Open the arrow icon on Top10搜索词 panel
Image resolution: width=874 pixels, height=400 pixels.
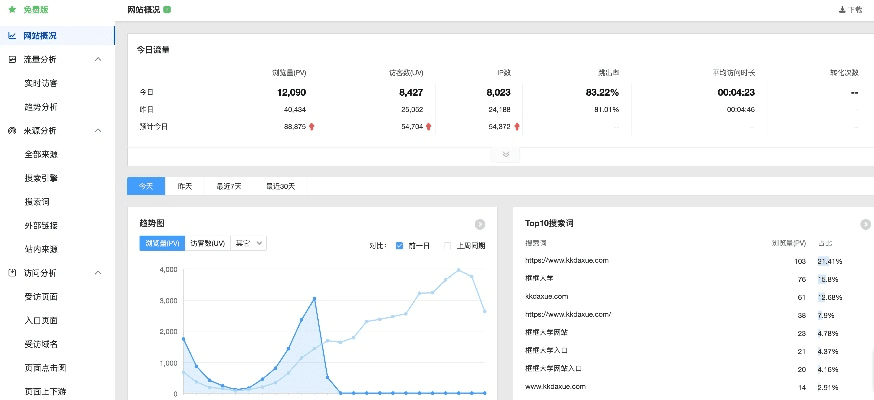[864, 224]
